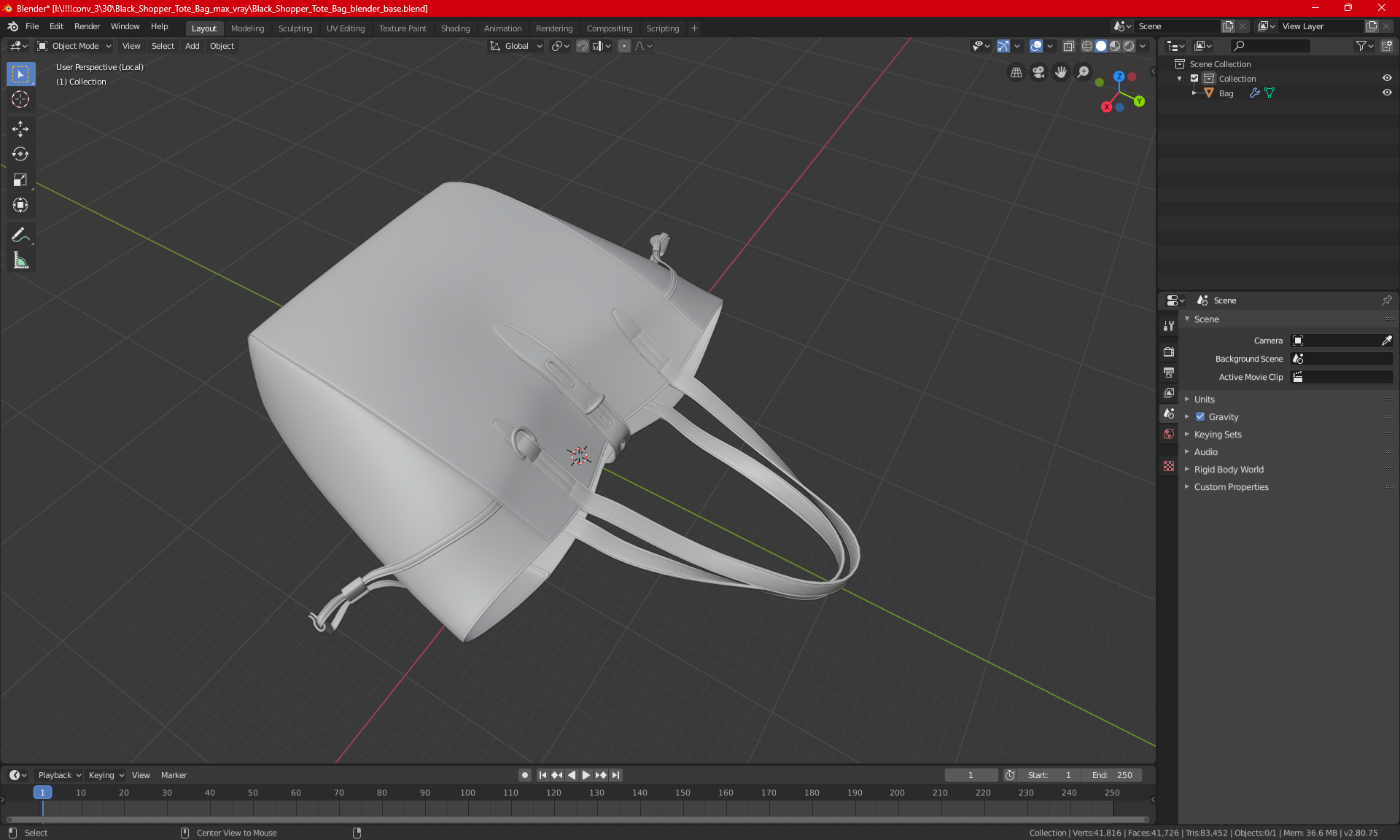Toggle camera view in viewport

point(1038,72)
